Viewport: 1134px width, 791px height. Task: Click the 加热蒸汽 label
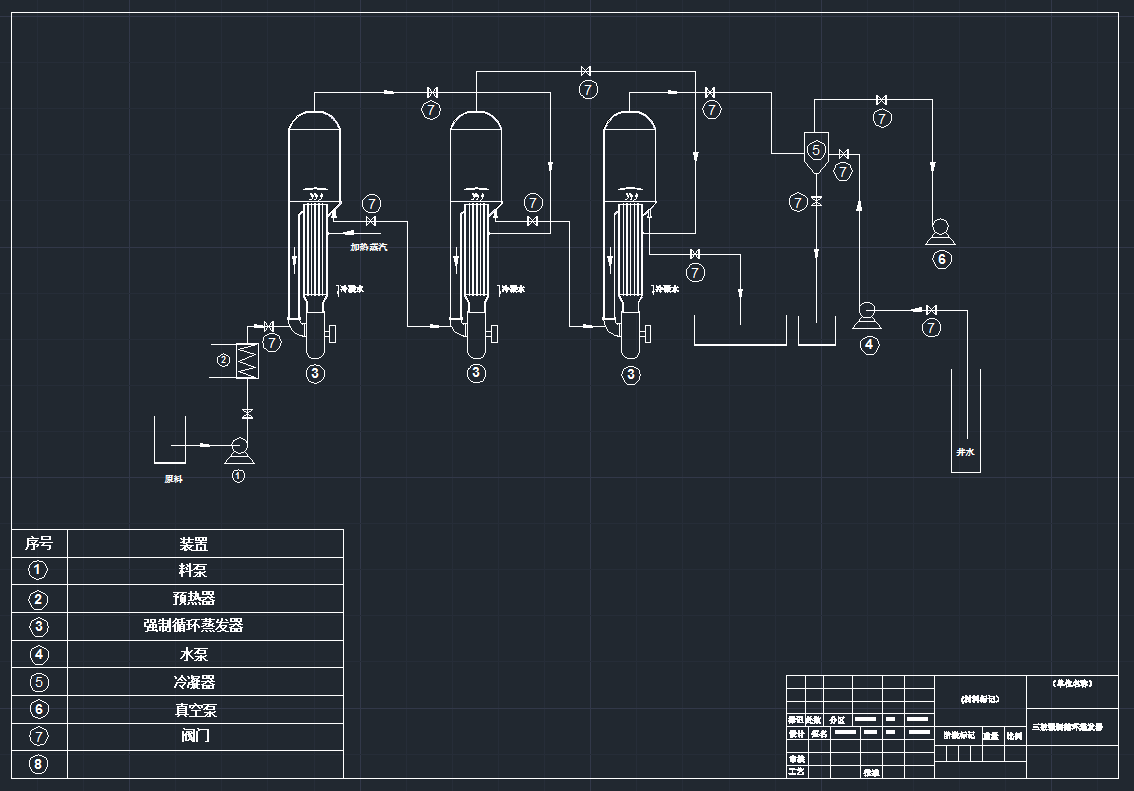(x=369, y=247)
